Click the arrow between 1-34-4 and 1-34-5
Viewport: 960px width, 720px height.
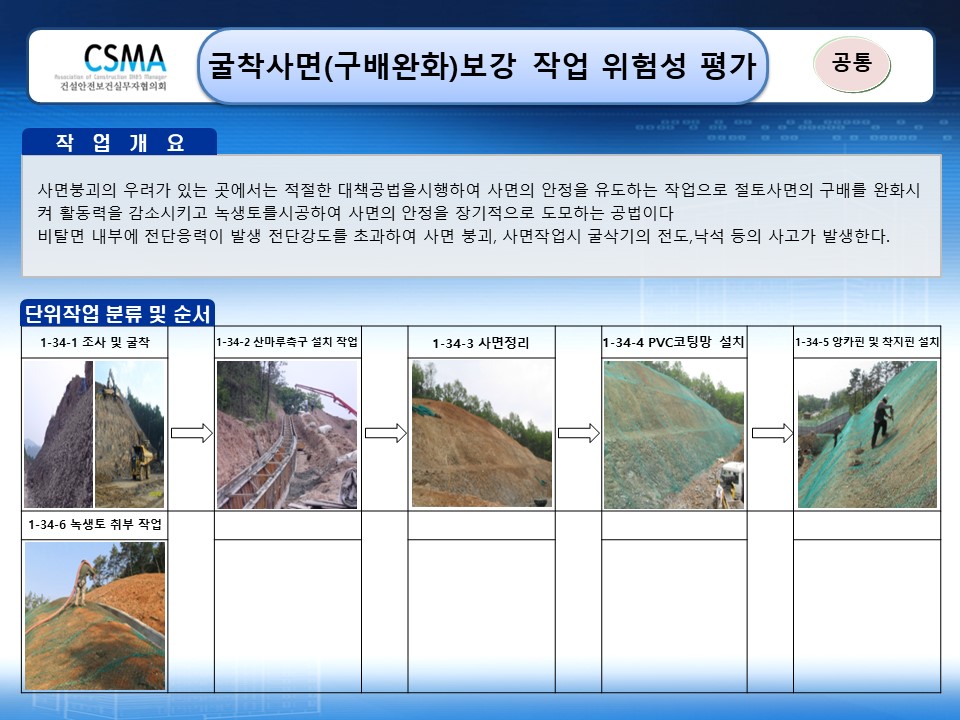click(772, 433)
